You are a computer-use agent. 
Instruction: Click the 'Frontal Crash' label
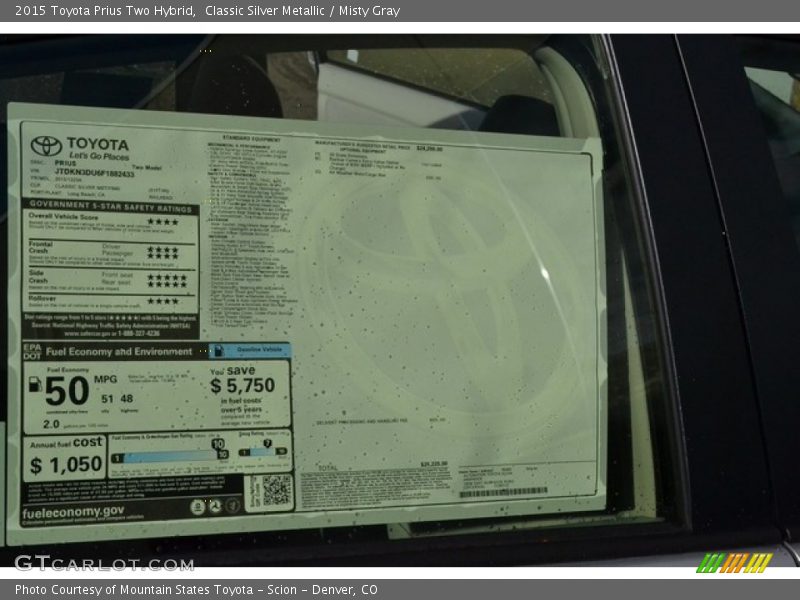tap(40, 247)
